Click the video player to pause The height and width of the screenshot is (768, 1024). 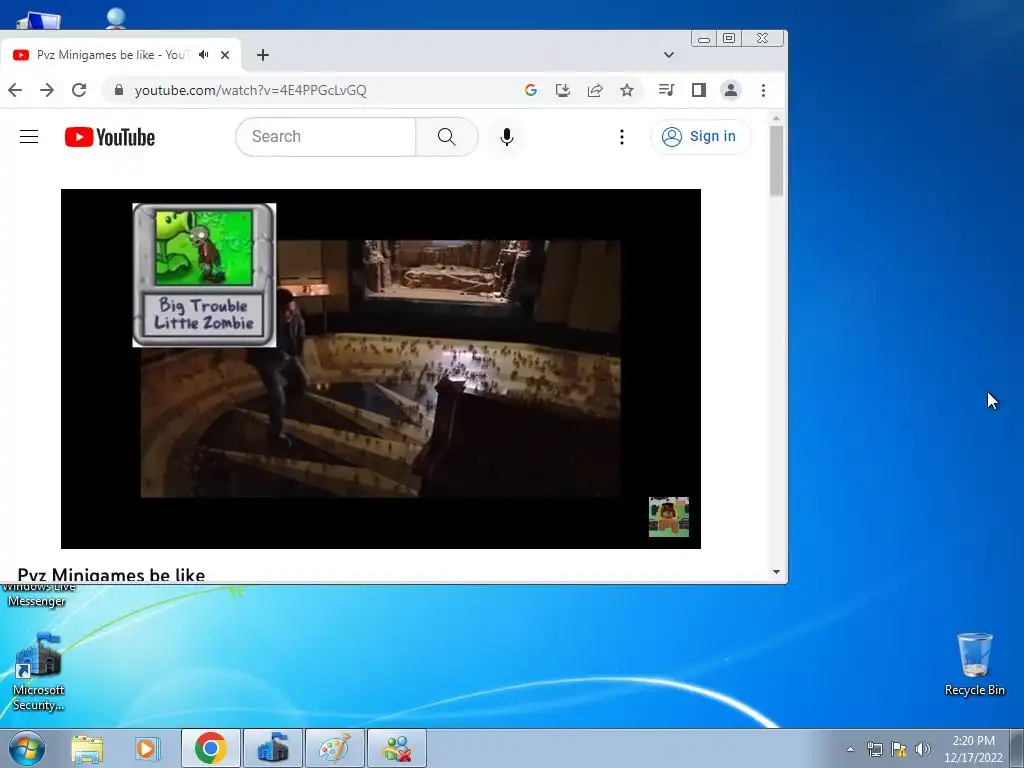click(381, 369)
